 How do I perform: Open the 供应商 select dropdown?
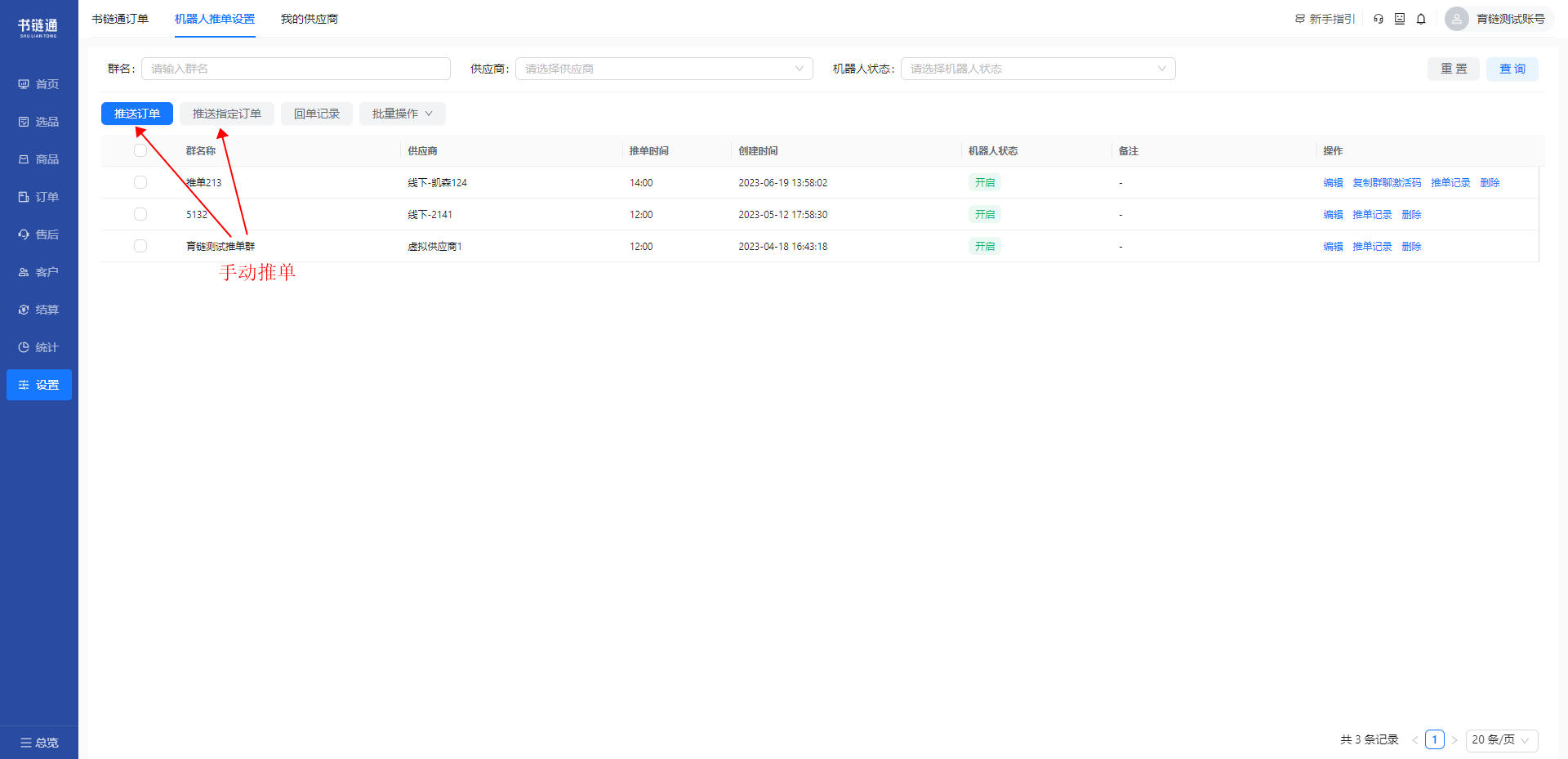(x=664, y=69)
